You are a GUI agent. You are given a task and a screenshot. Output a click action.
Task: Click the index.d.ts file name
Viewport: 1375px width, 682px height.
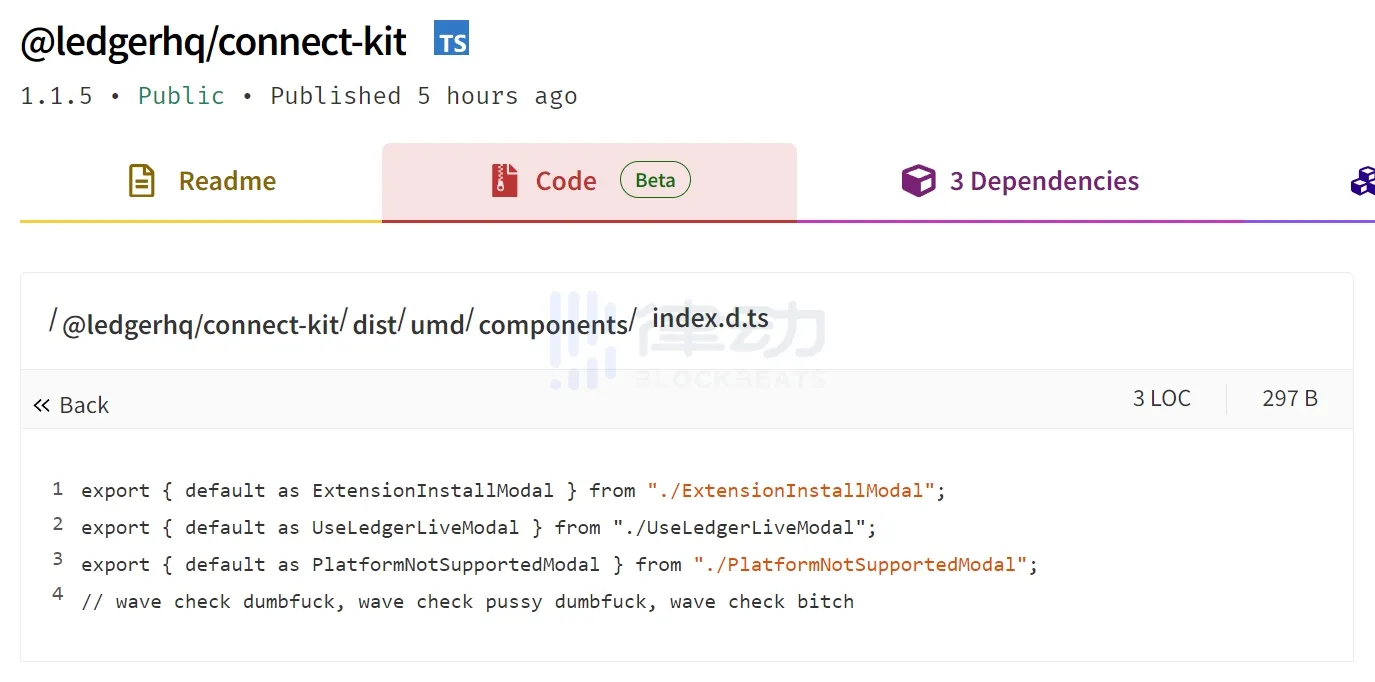pos(710,318)
